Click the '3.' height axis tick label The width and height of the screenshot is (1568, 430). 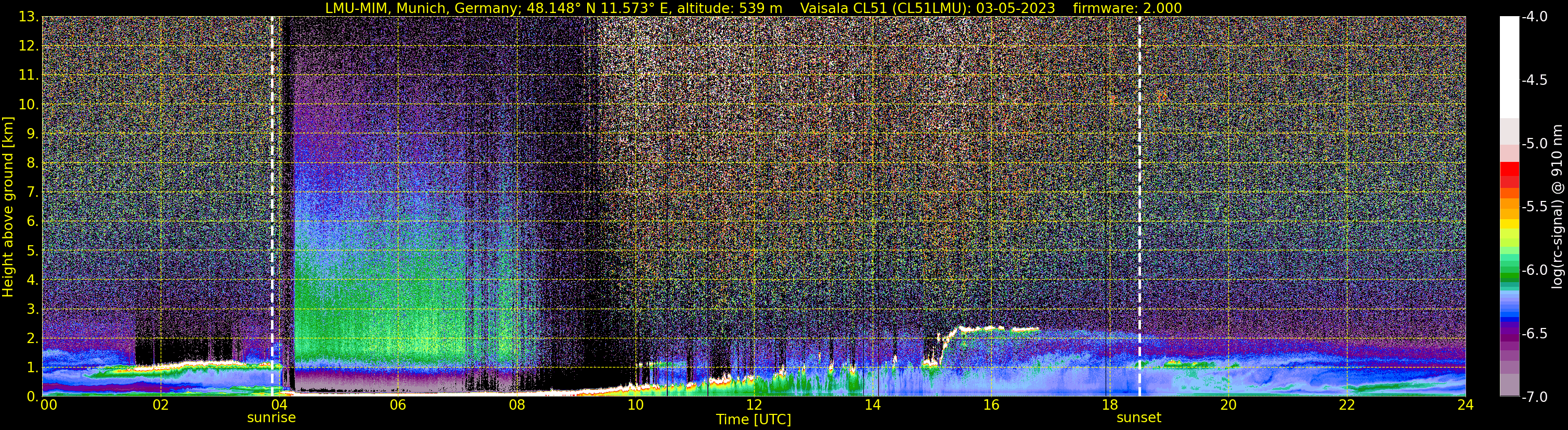pos(32,309)
